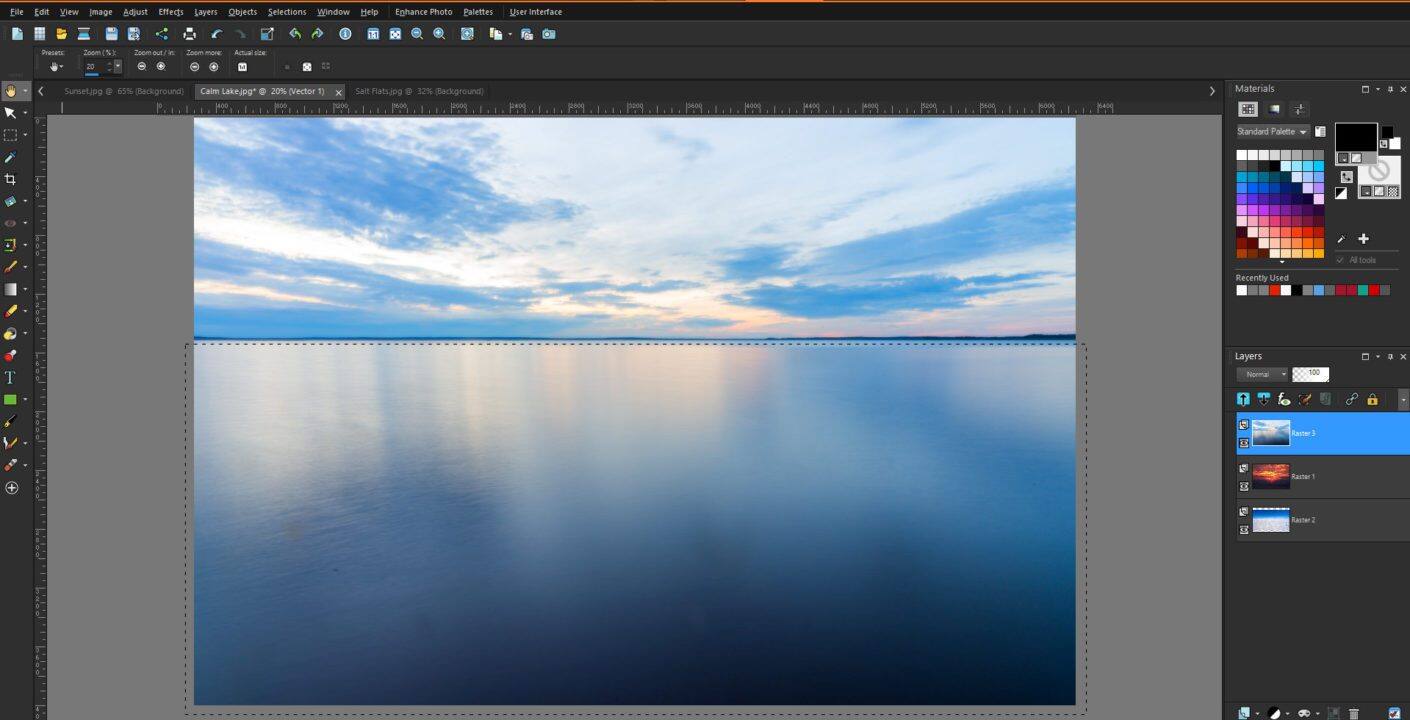Image resolution: width=1410 pixels, height=720 pixels.
Task: Click the Save icon in the toolbar
Action: [111, 33]
